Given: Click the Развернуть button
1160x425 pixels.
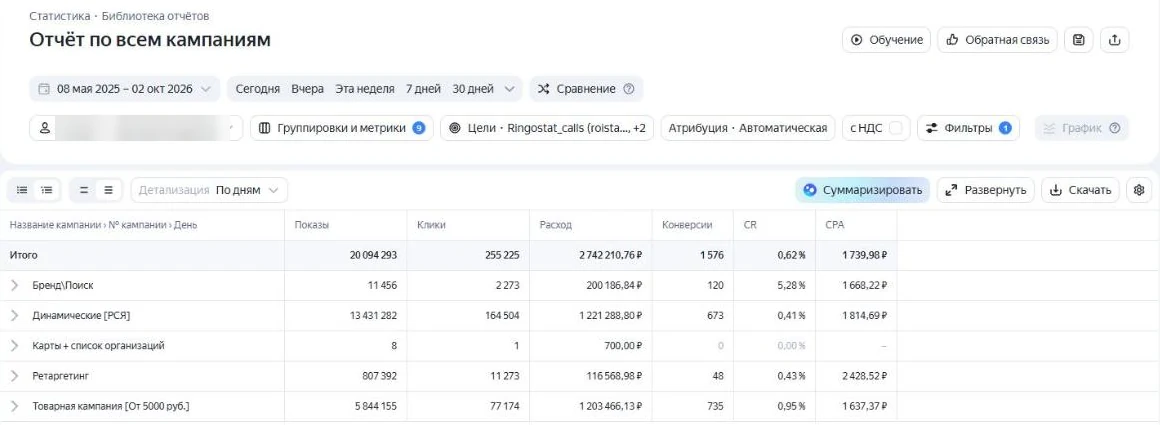Looking at the screenshot, I should click(x=986, y=190).
